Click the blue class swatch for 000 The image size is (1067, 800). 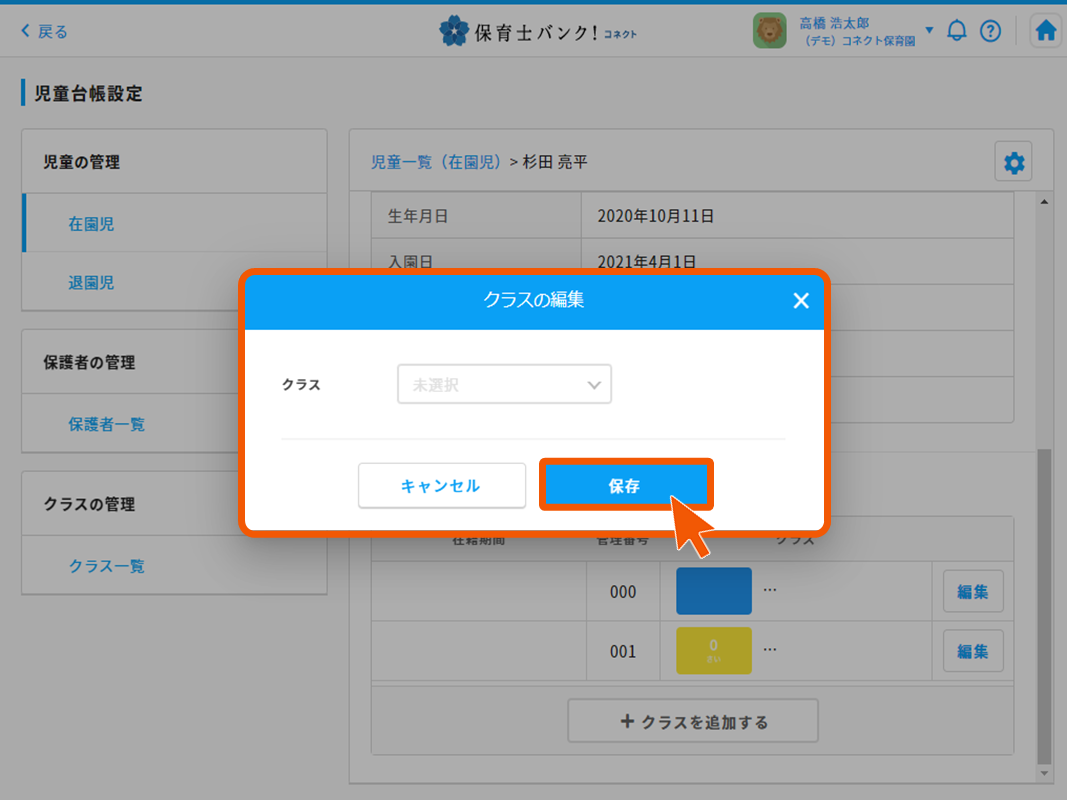click(713, 591)
